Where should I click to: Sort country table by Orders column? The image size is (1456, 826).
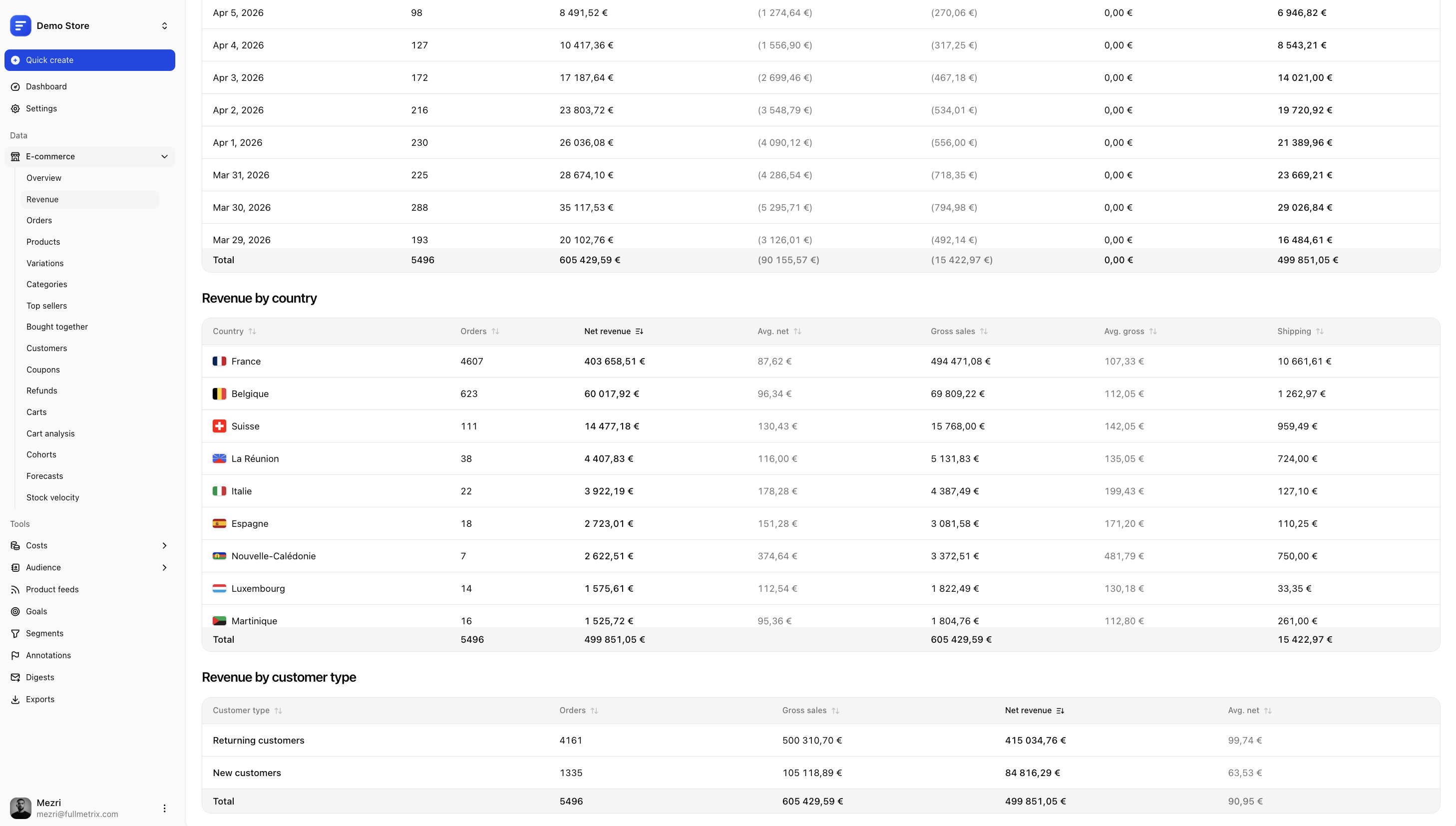[479, 331]
